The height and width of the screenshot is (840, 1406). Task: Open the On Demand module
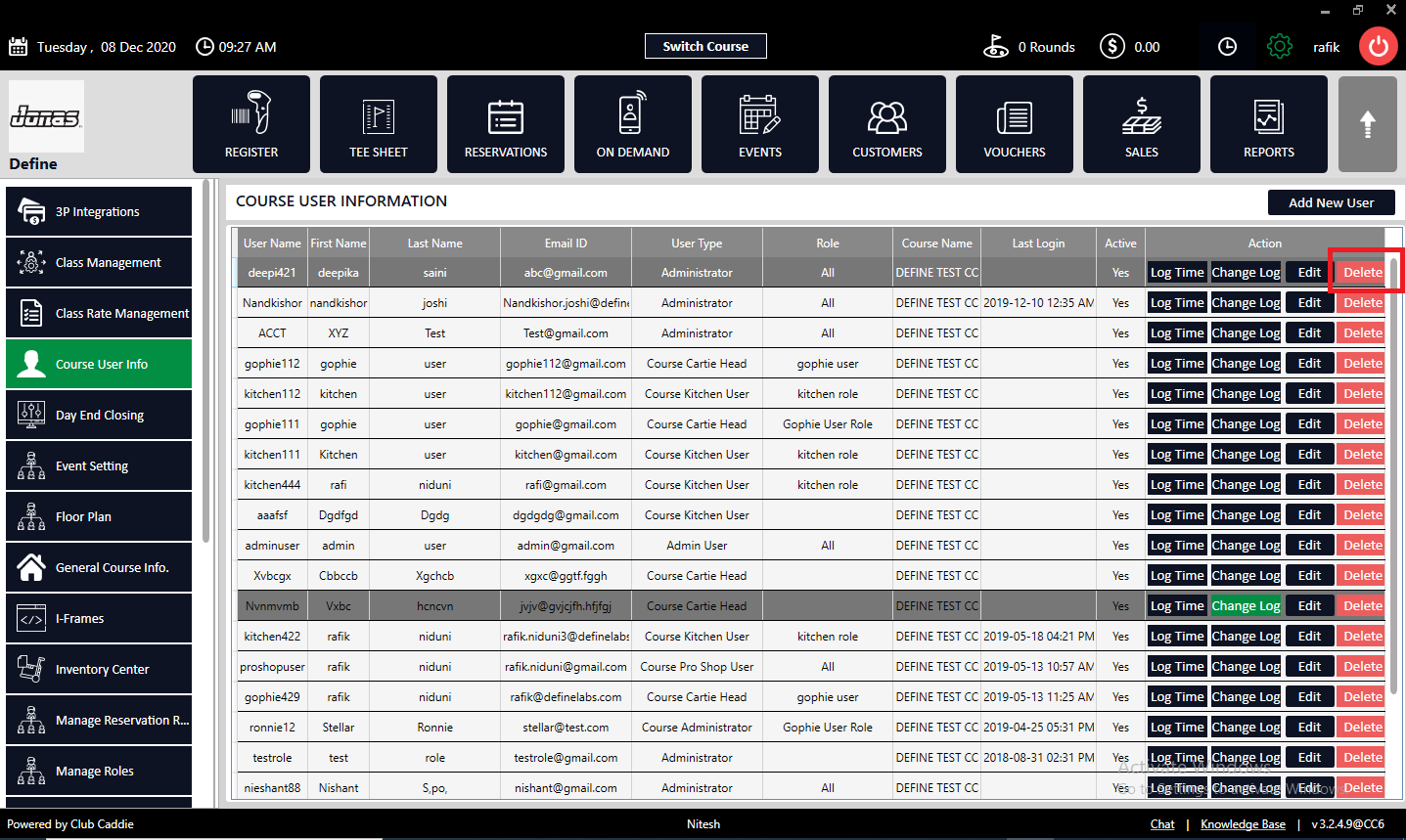633,124
